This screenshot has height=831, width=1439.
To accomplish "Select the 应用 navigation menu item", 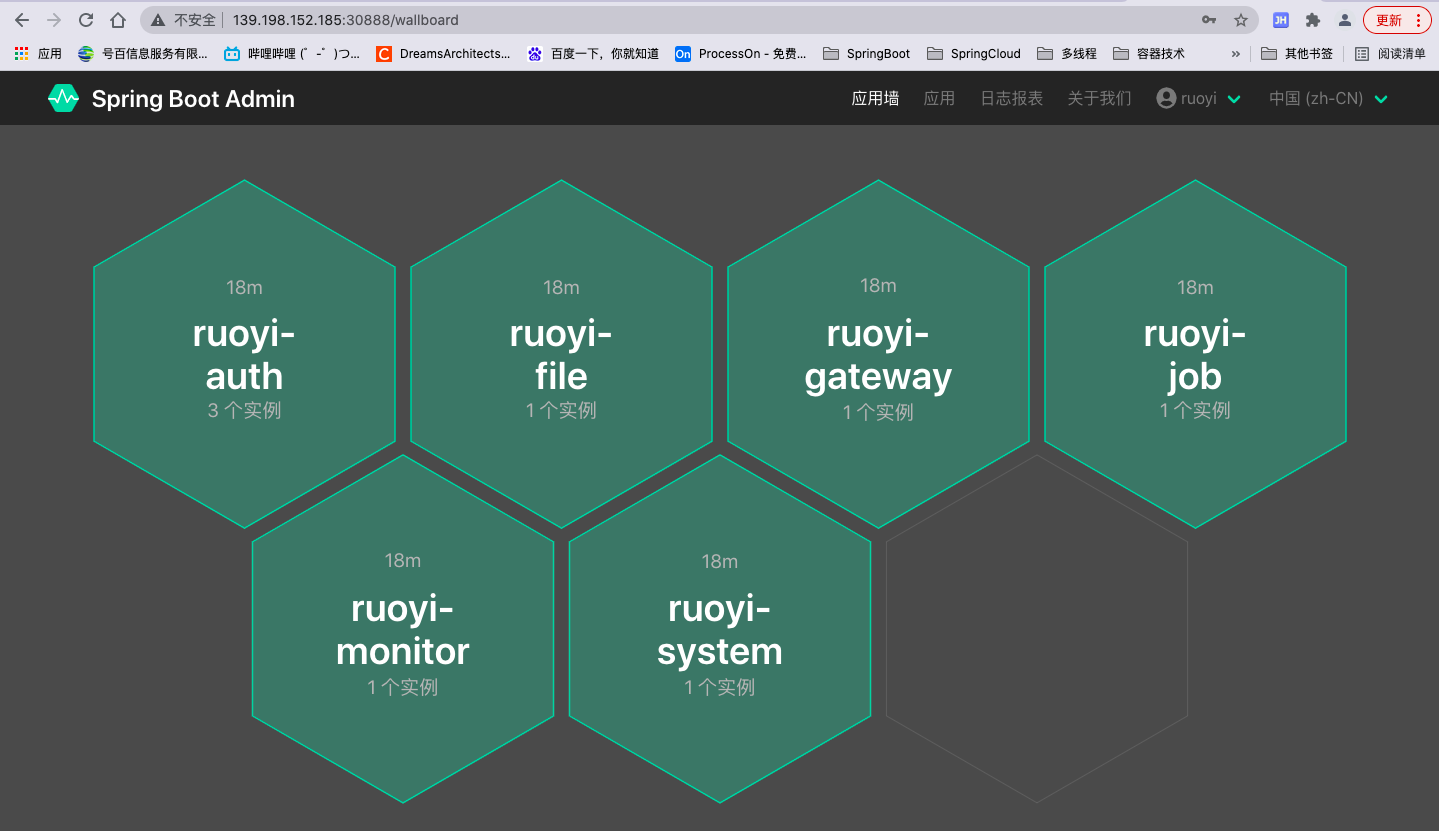I will [939, 98].
